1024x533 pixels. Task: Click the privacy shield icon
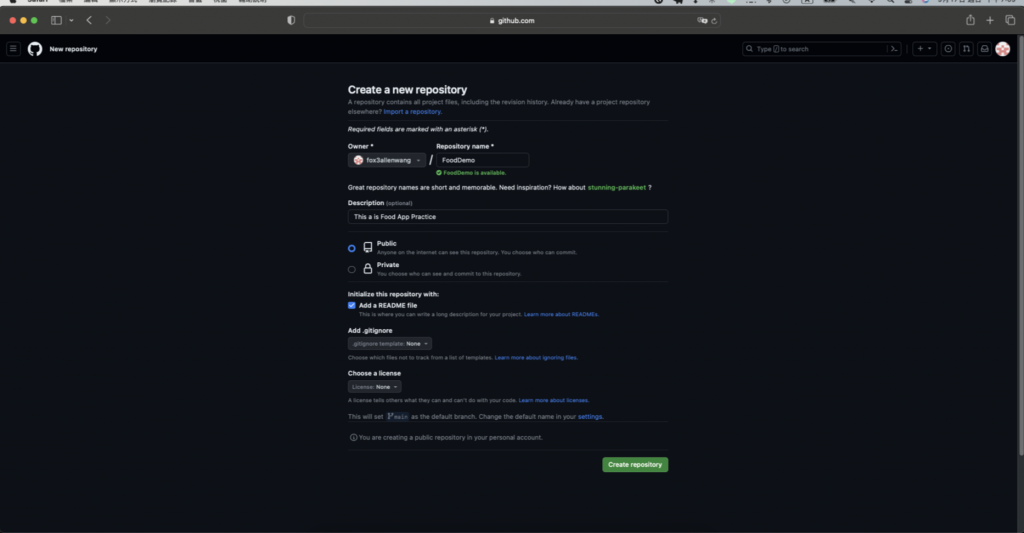tap(291, 20)
